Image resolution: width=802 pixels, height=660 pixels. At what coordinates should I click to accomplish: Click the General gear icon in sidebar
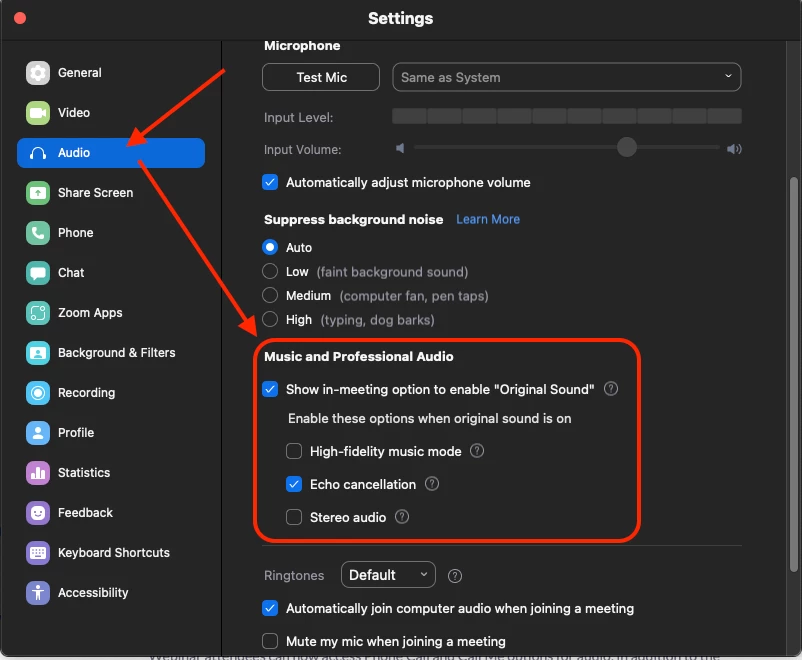coord(38,73)
